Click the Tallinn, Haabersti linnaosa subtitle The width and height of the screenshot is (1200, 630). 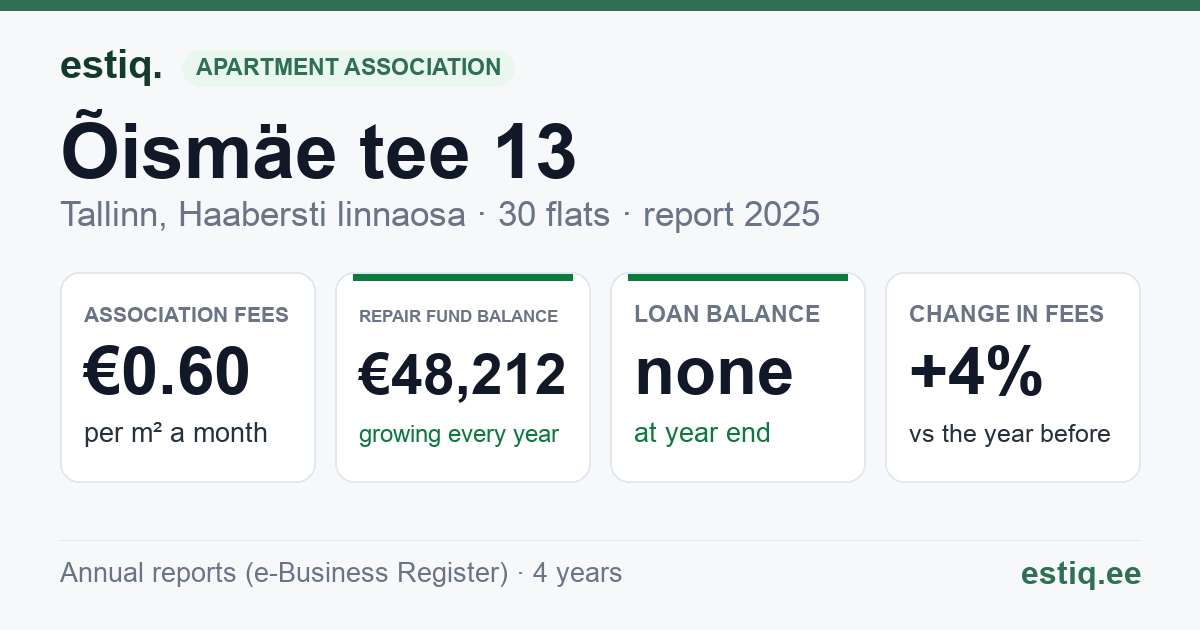(x=263, y=214)
